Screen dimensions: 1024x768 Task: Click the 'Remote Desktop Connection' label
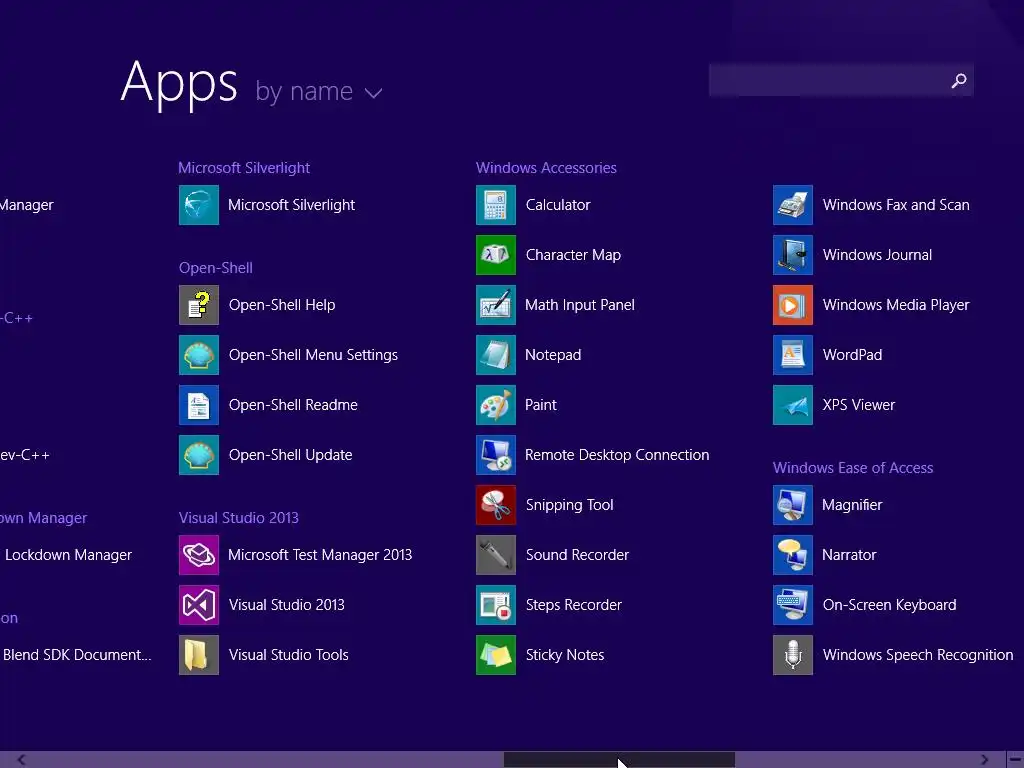(x=617, y=455)
